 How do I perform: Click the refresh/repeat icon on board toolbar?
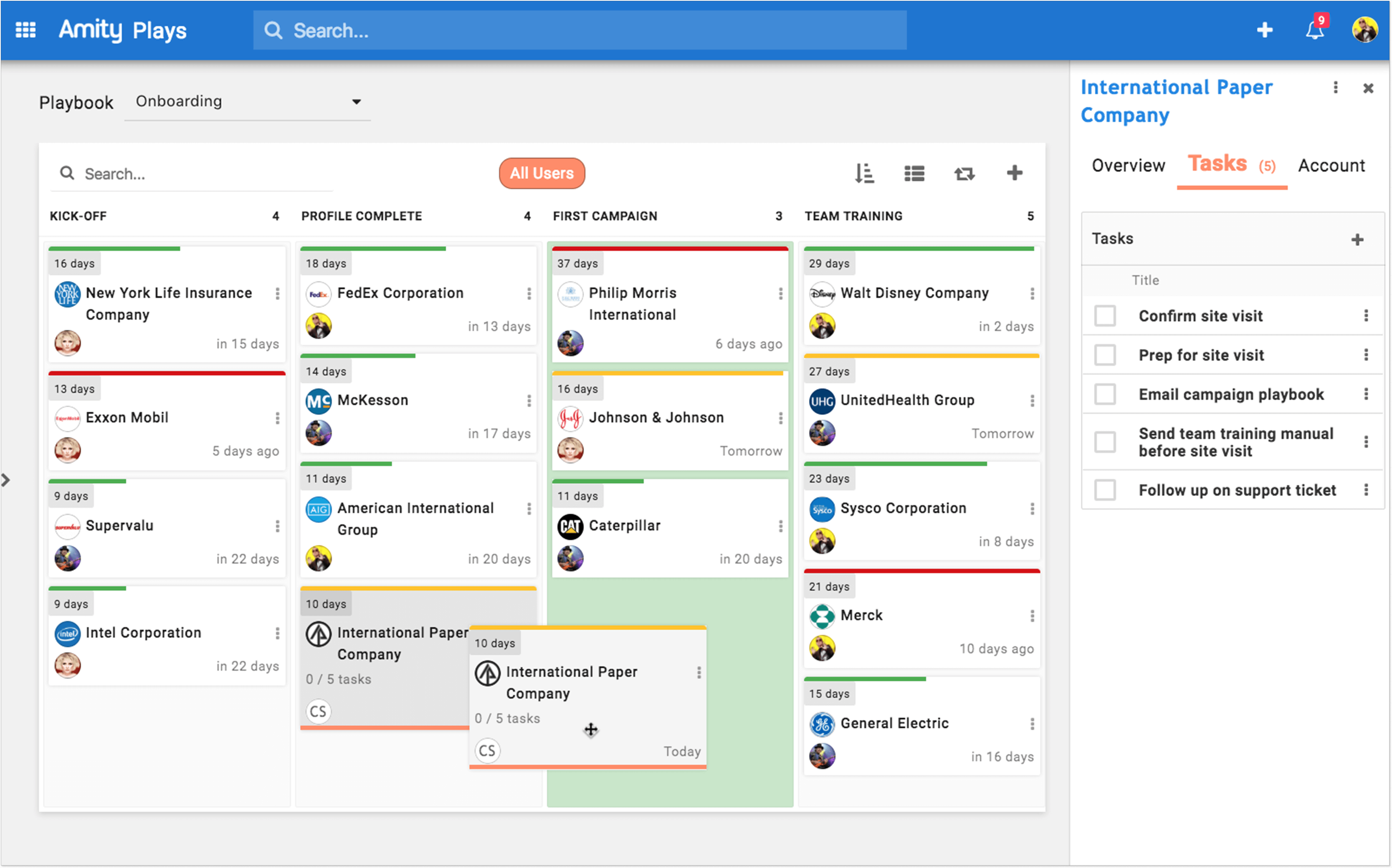click(x=964, y=173)
